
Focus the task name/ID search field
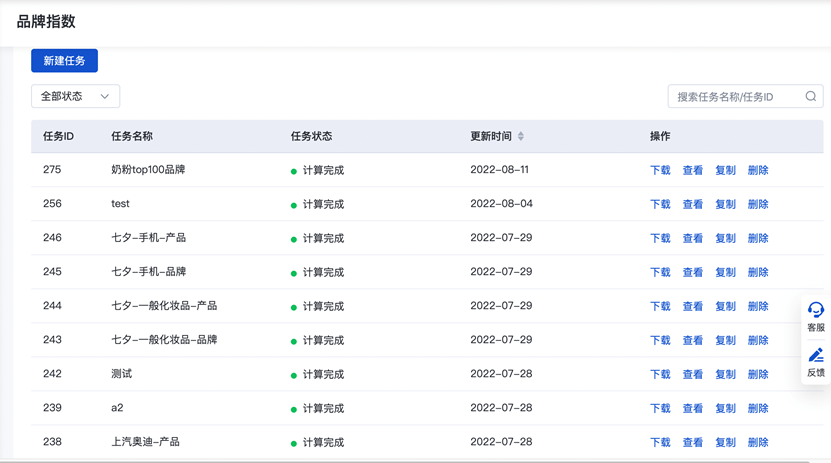[735, 97]
